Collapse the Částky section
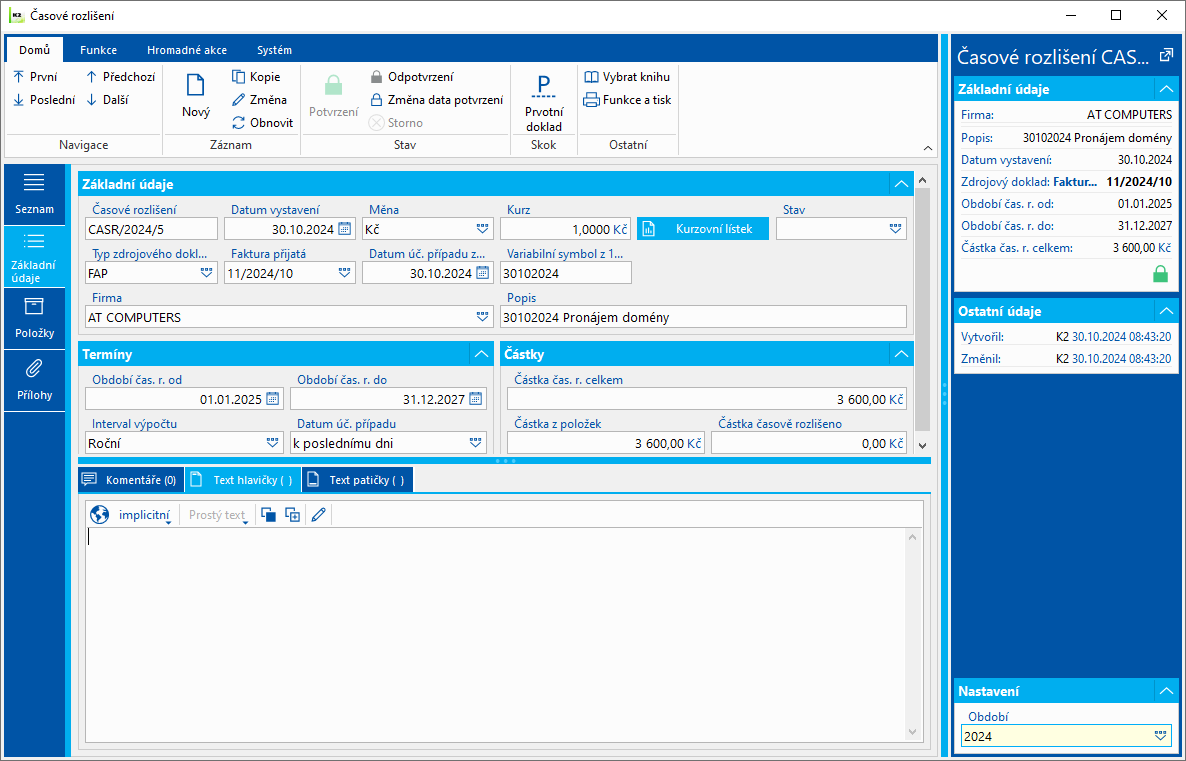 tap(901, 354)
